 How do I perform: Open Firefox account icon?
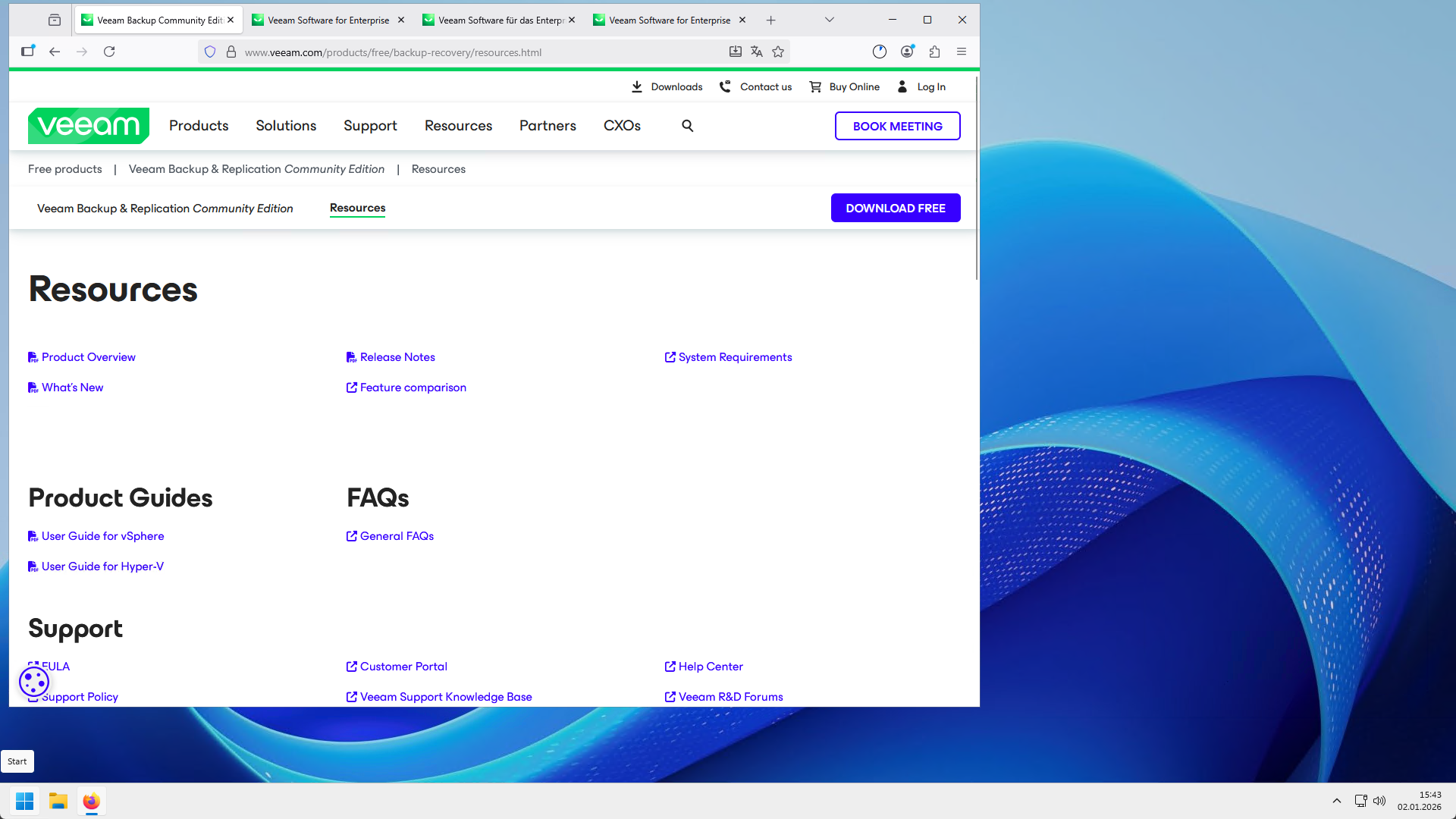(x=907, y=52)
